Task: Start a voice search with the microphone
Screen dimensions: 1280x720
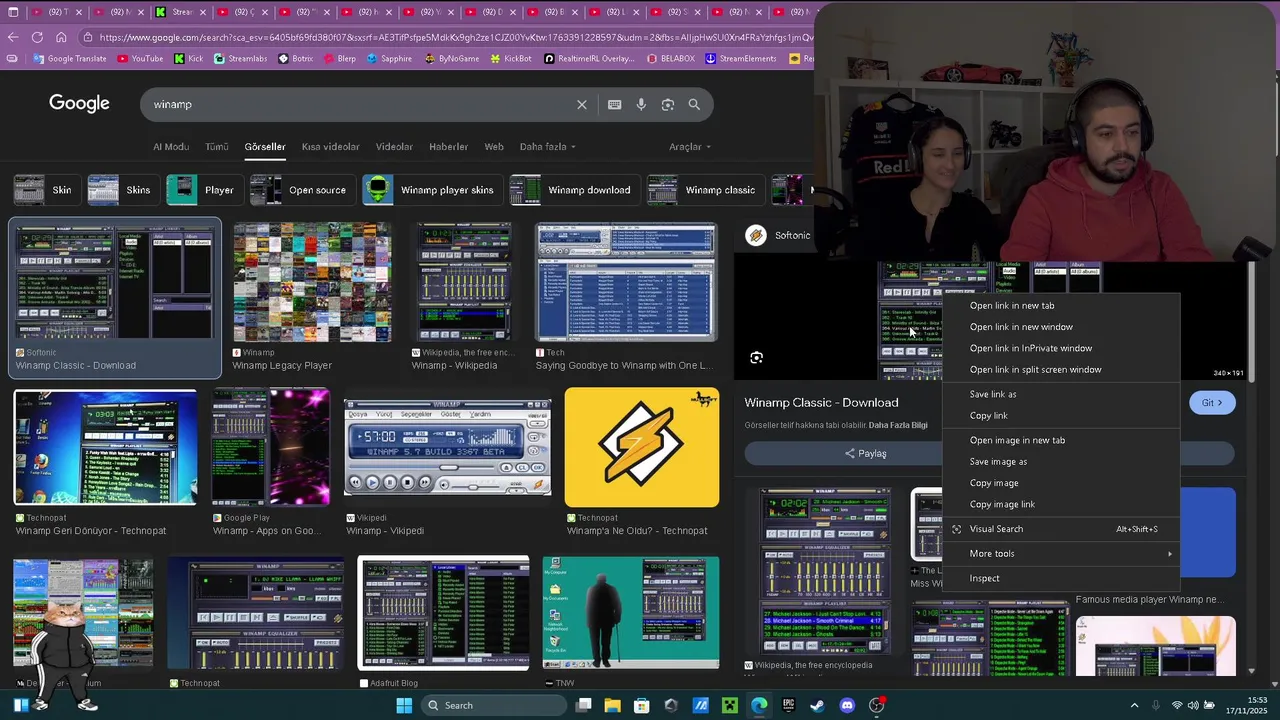Action: coord(641,104)
